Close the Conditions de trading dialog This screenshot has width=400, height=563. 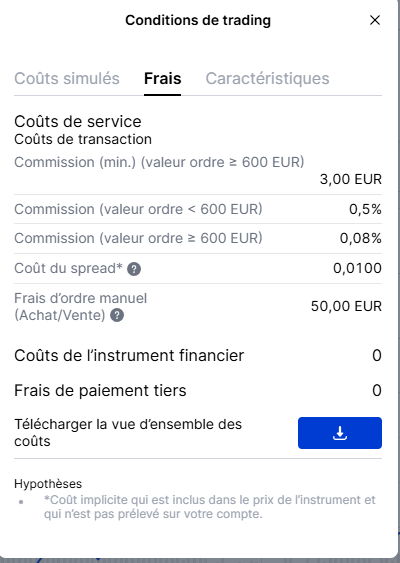375,20
